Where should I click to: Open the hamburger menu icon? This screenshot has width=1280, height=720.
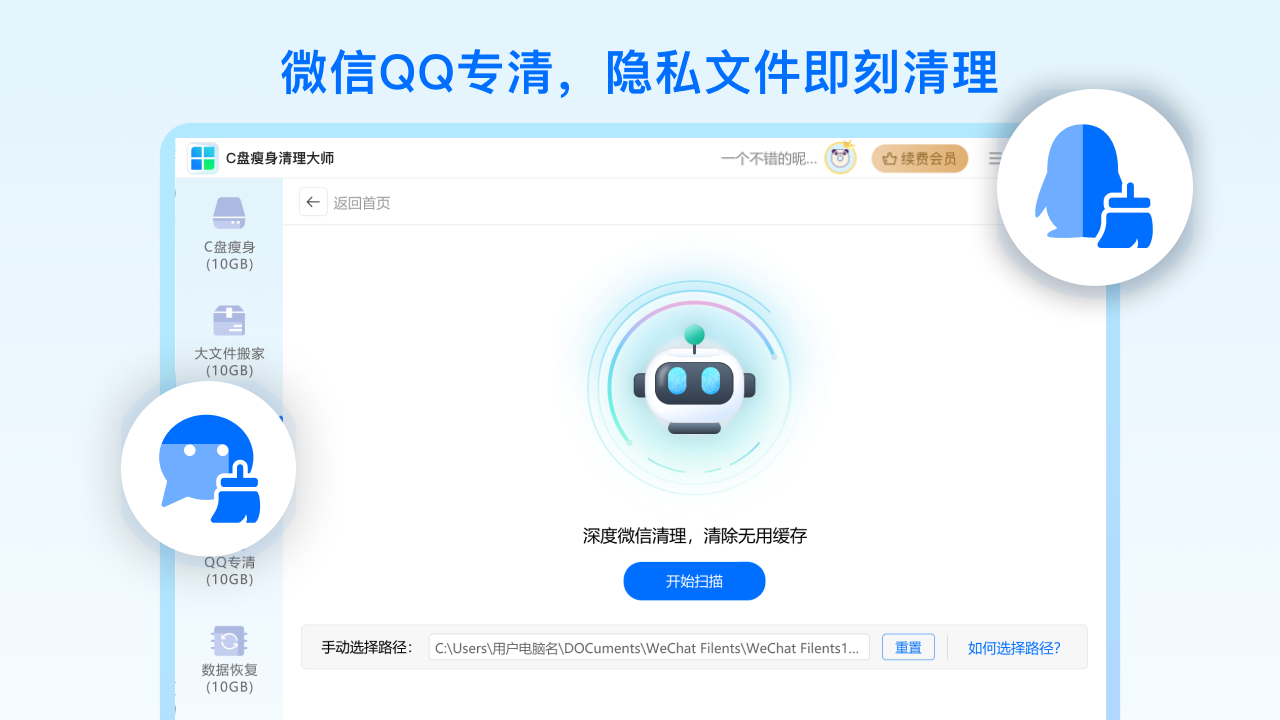click(994, 158)
